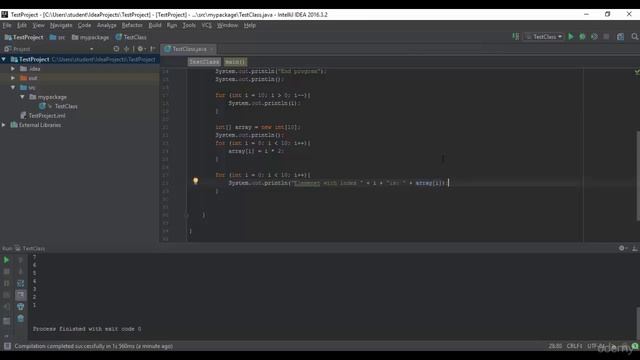
Task: Collapse the mypackage folder
Action: point(22,97)
